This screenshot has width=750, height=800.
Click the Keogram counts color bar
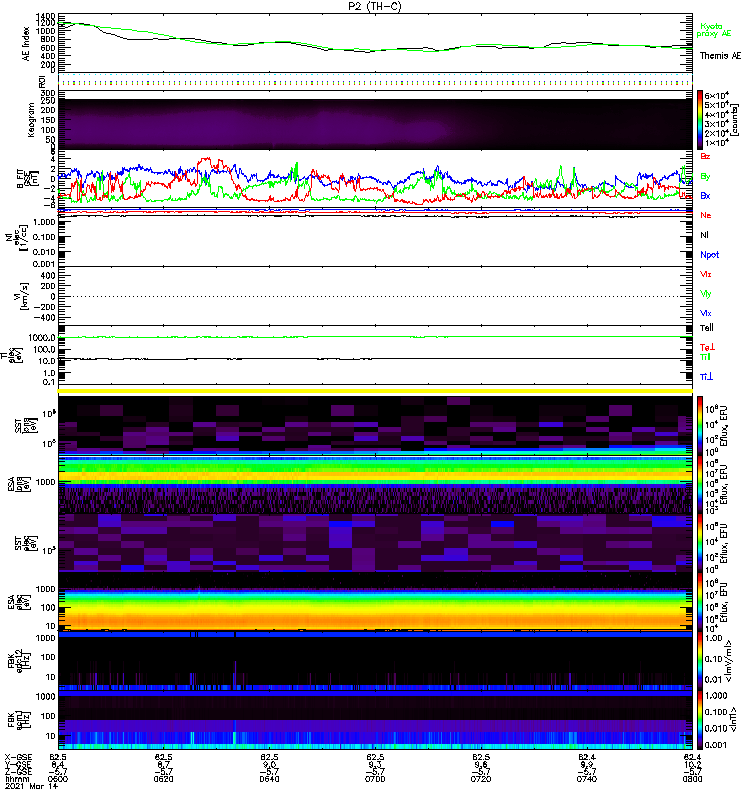700,120
